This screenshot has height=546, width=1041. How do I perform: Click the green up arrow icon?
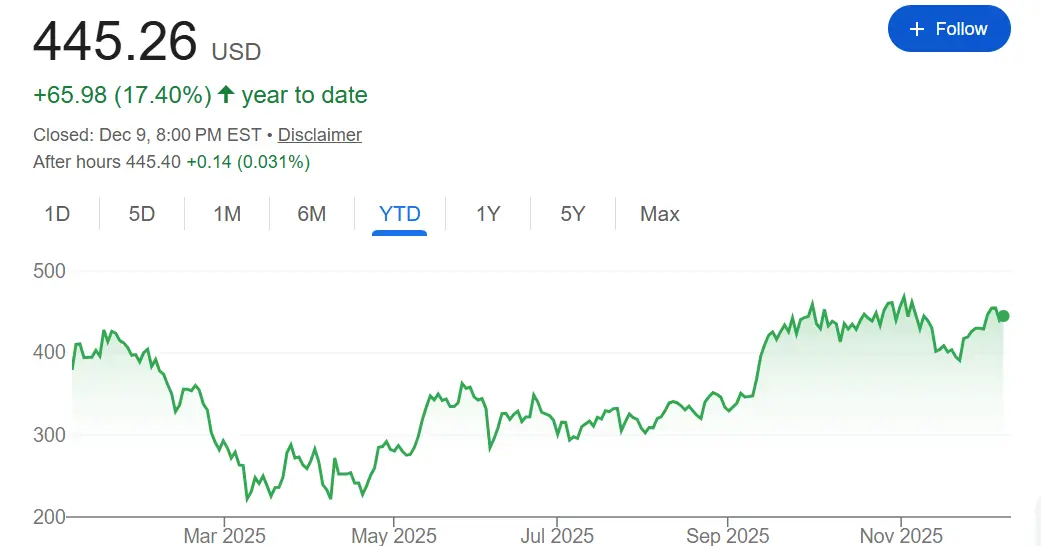(x=226, y=95)
